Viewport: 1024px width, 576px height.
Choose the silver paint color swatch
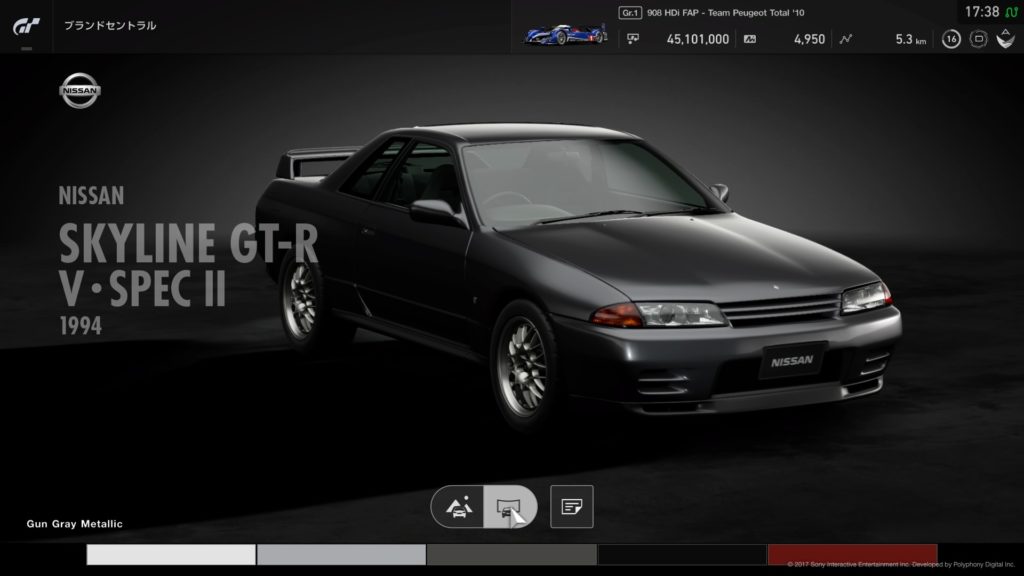pos(342,554)
